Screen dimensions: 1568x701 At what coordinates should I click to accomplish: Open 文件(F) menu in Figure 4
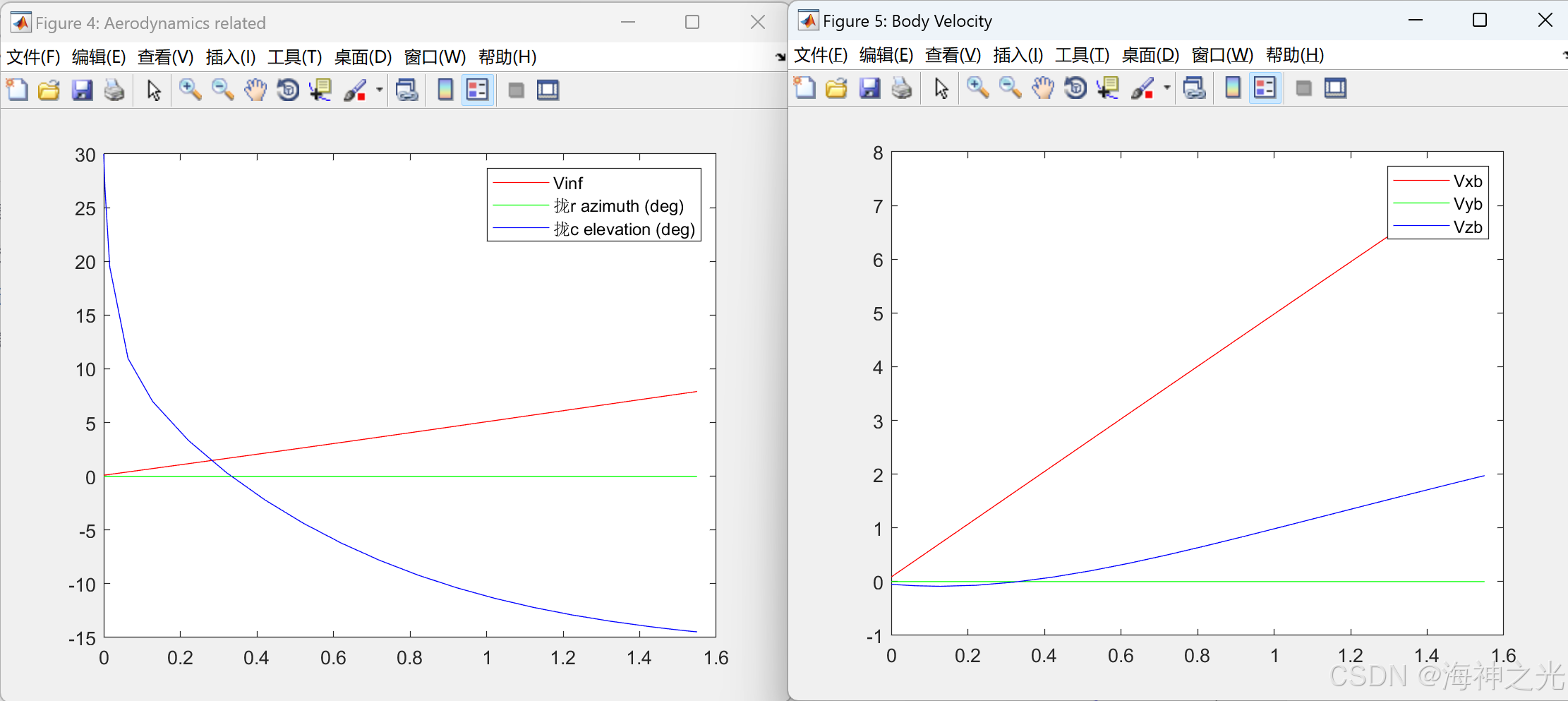click(x=33, y=56)
